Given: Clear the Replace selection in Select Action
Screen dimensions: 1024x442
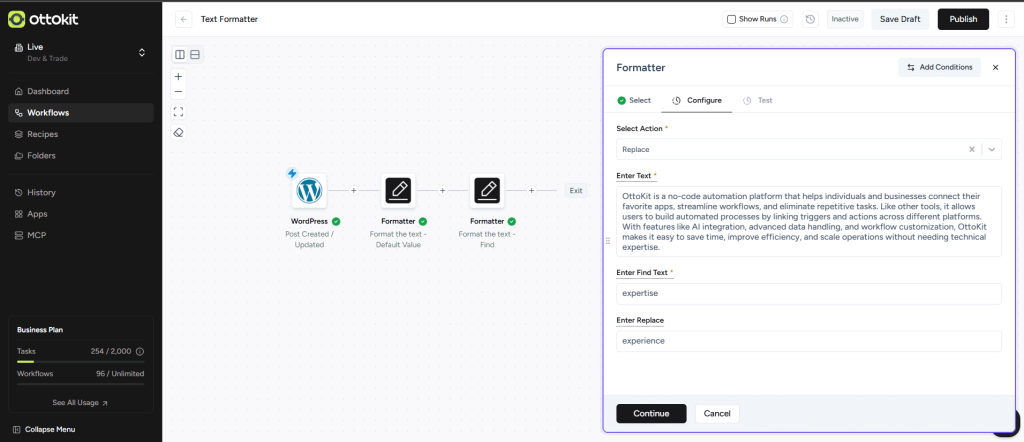Looking at the screenshot, I should click(x=971, y=149).
